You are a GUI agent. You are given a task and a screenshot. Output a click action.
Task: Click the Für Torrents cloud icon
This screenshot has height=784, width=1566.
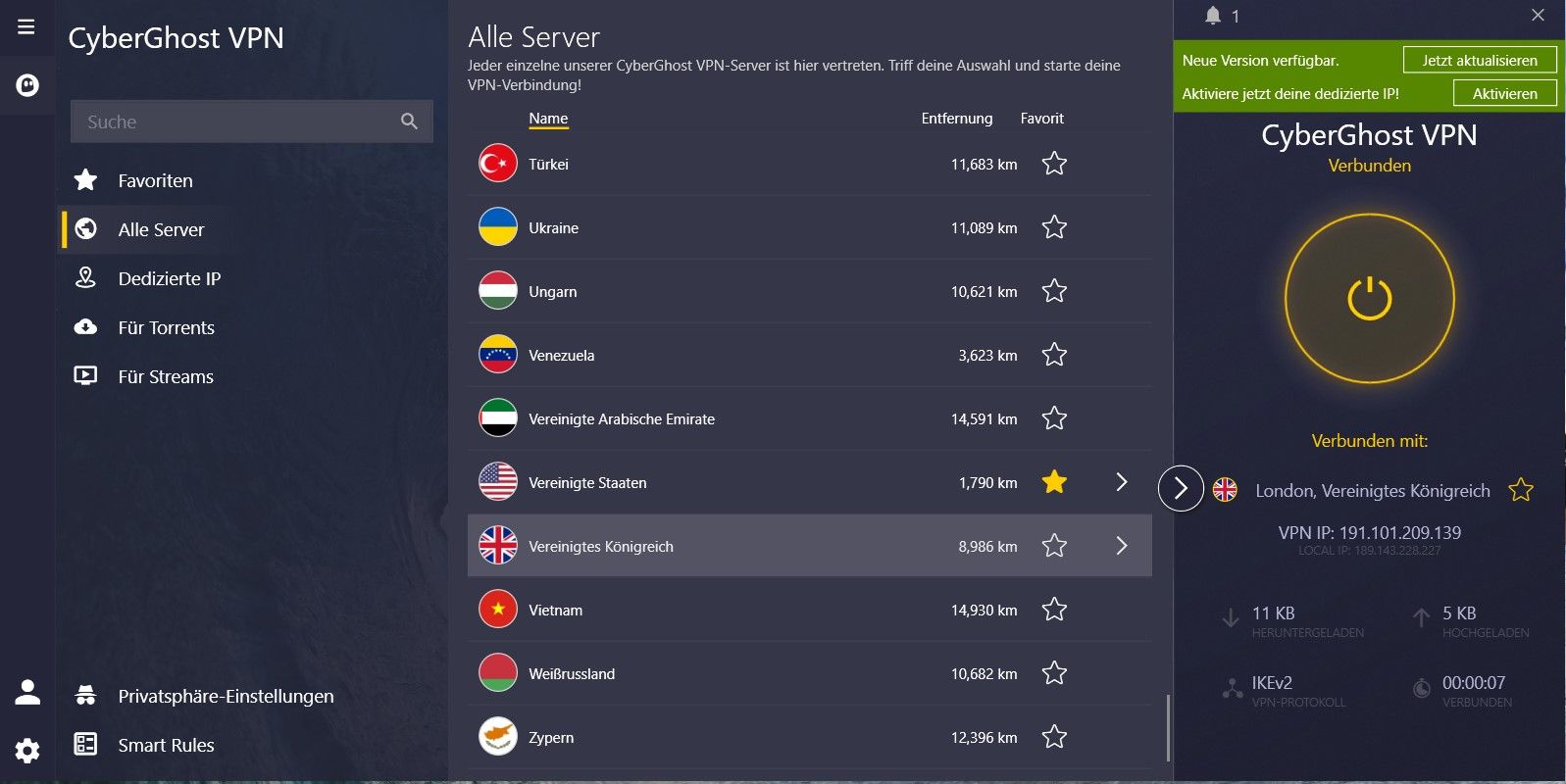click(x=86, y=327)
